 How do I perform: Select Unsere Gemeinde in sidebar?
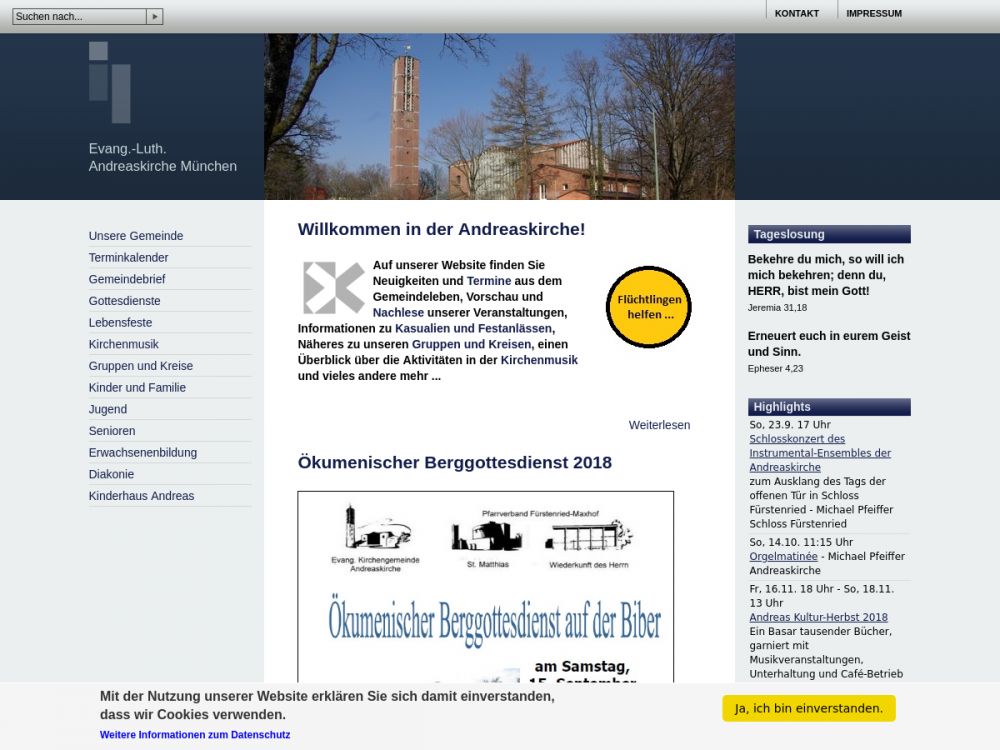pyautogui.click(x=136, y=236)
